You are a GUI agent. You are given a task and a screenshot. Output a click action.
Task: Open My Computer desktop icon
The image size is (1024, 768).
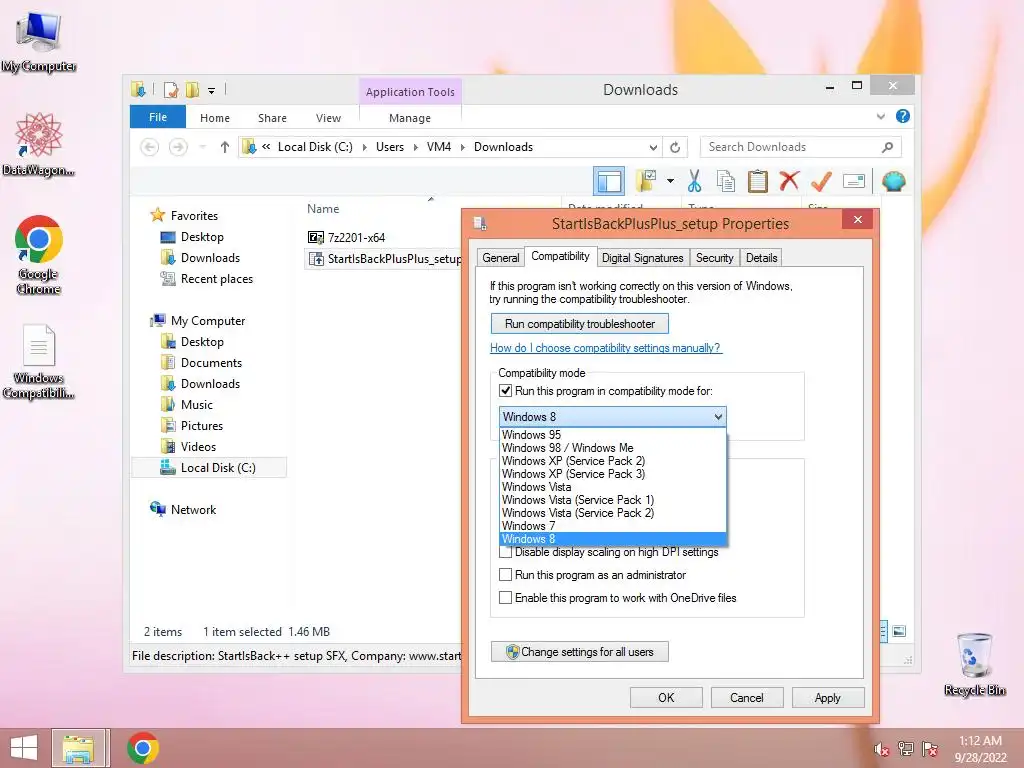39,40
